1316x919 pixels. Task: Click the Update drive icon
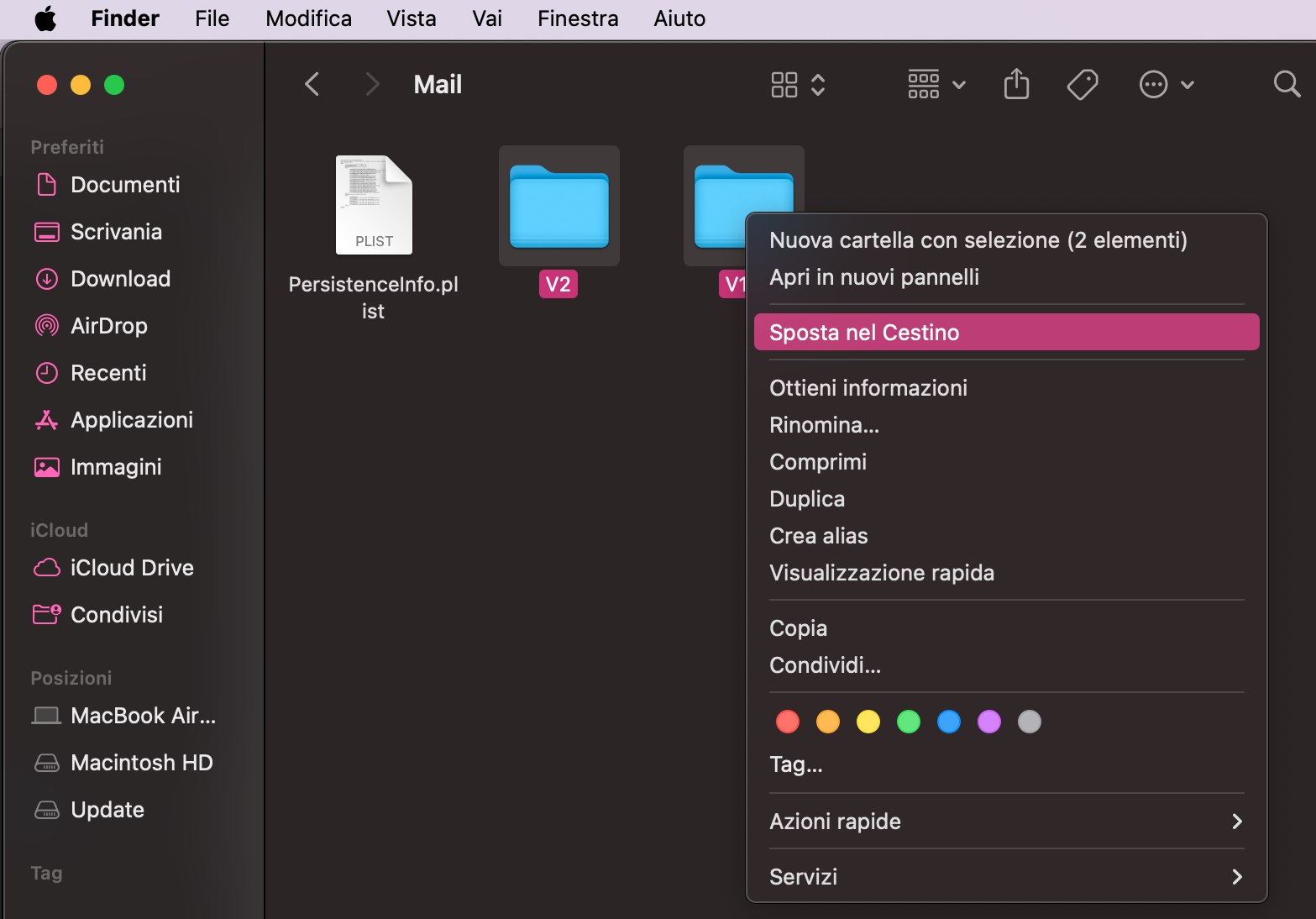pos(47,810)
